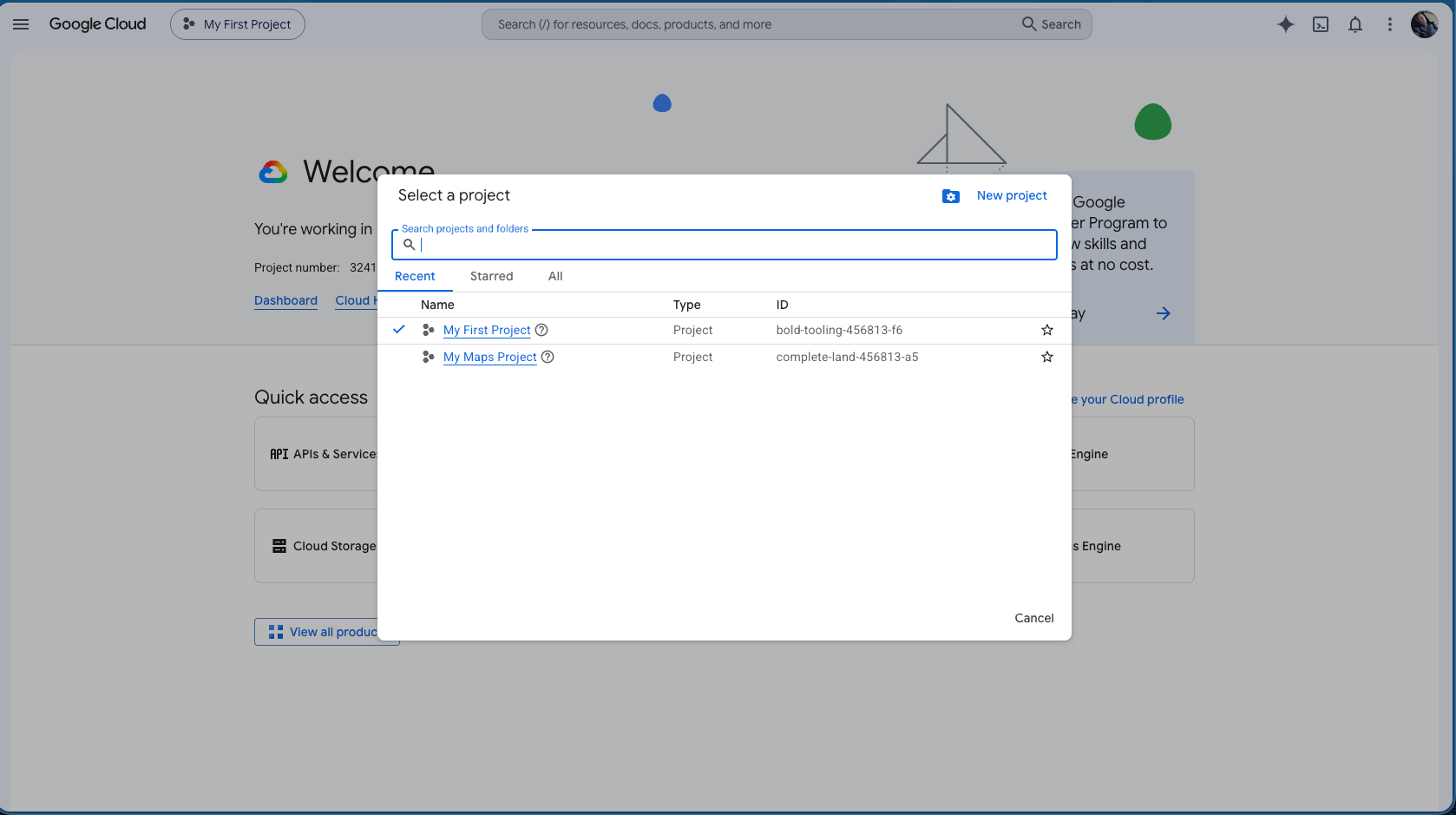The image size is (1456, 815).
Task: Click the project icon beside My Maps Project
Action: (x=428, y=357)
